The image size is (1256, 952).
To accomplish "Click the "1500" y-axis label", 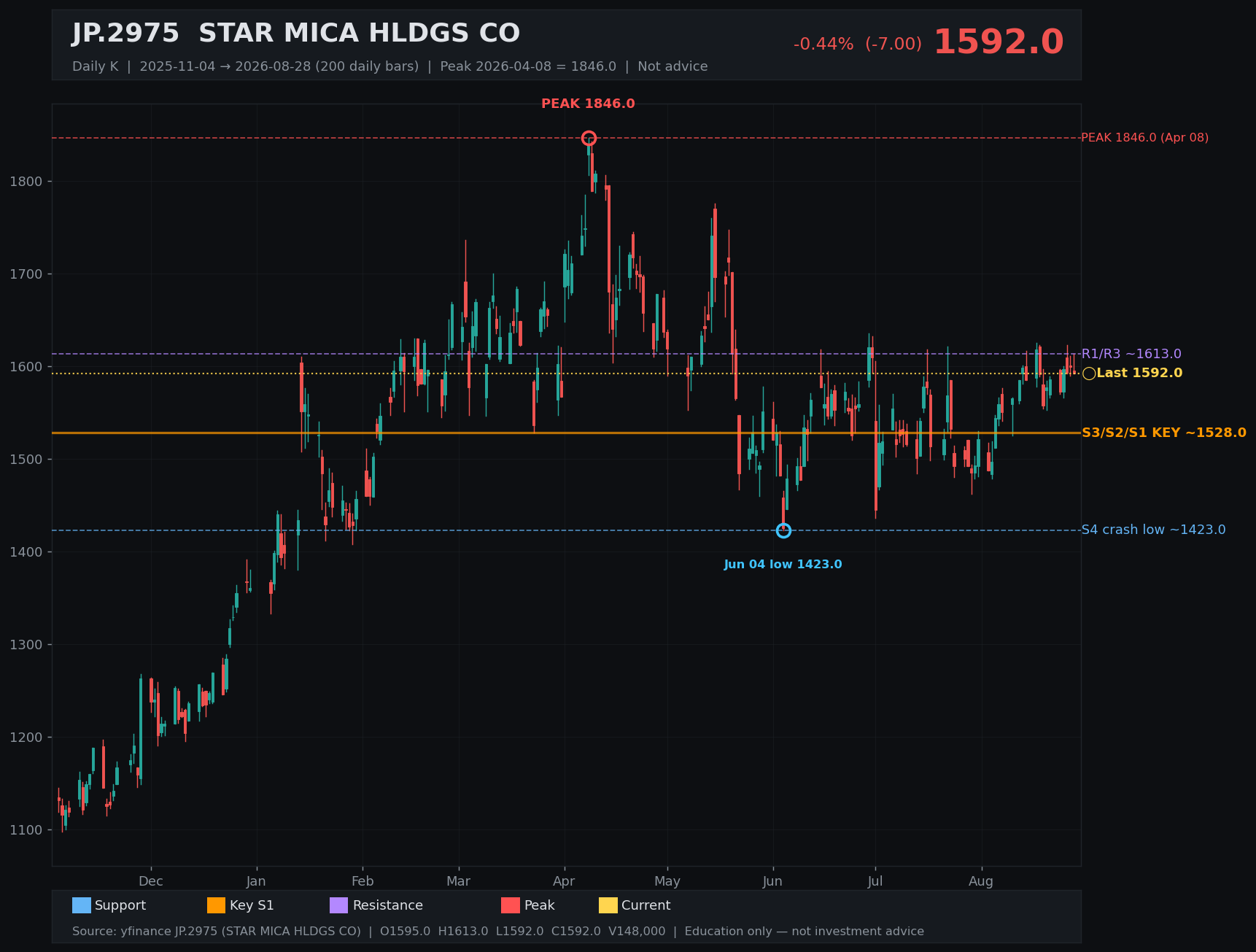I will [26, 460].
